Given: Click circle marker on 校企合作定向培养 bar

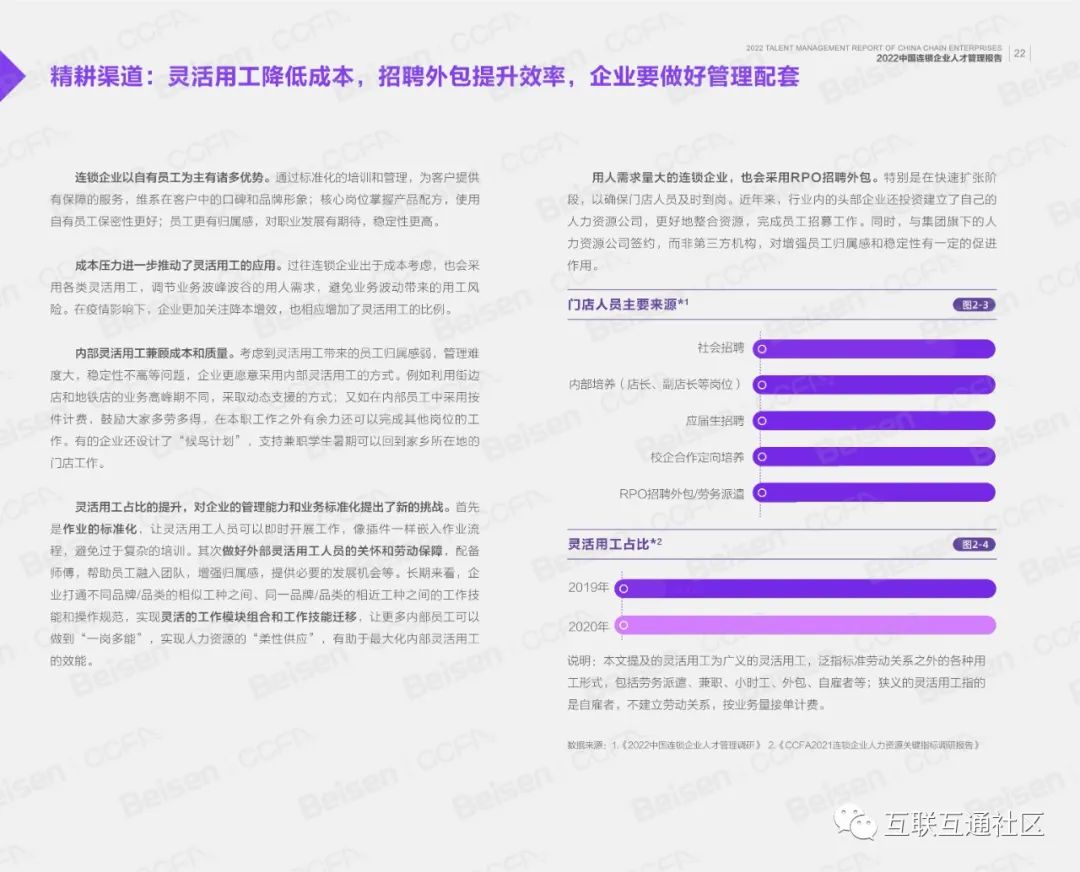Looking at the screenshot, I should (x=762, y=456).
